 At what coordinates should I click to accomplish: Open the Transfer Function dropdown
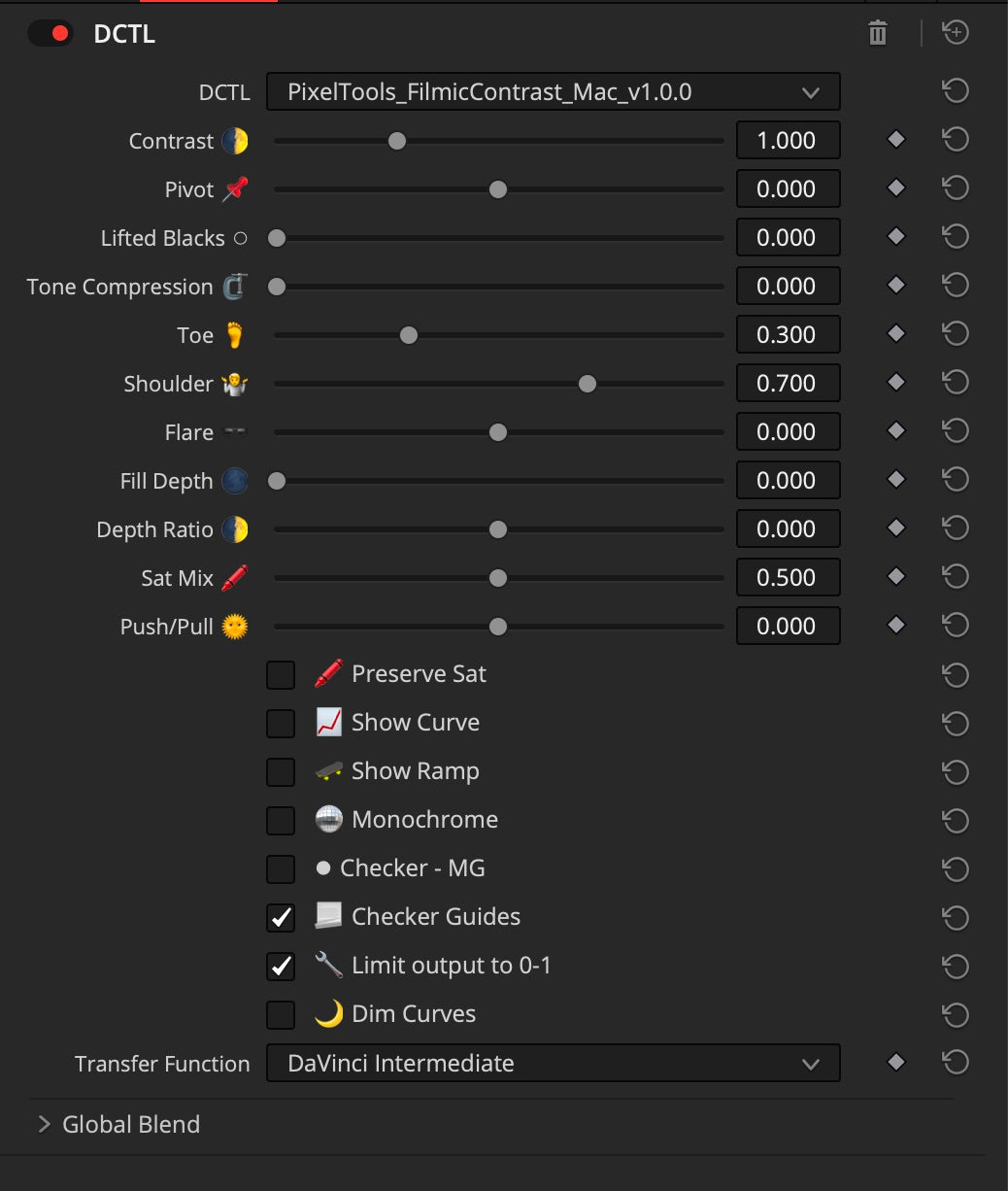click(553, 1064)
